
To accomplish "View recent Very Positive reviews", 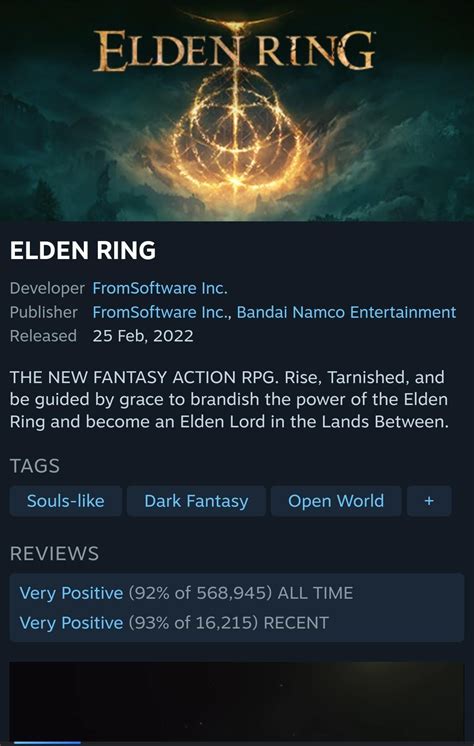I will 71,622.
